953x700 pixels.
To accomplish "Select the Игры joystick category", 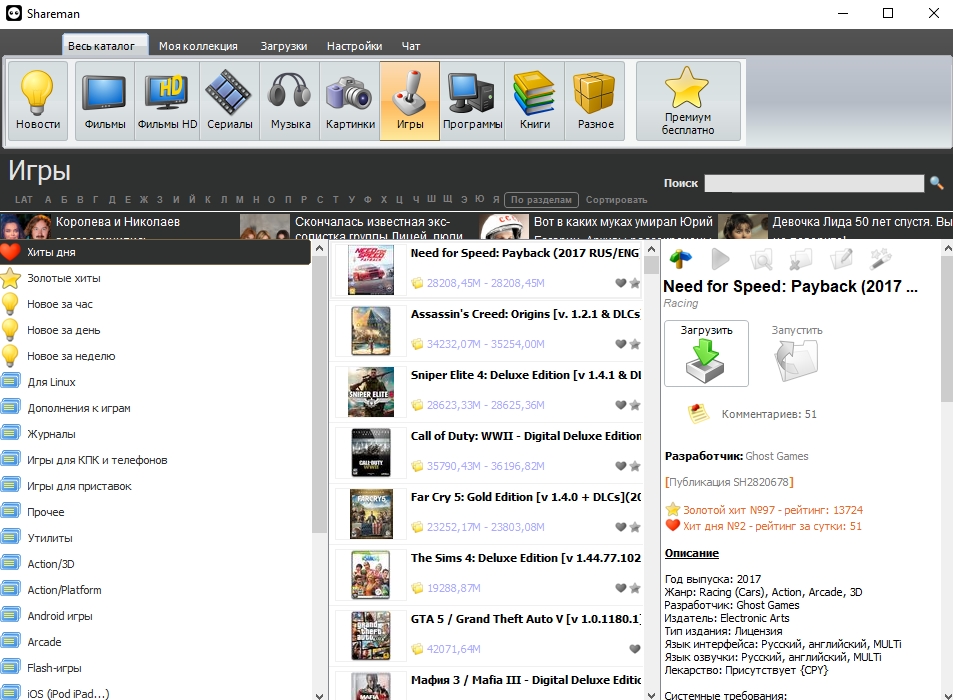I will click(410, 101).
